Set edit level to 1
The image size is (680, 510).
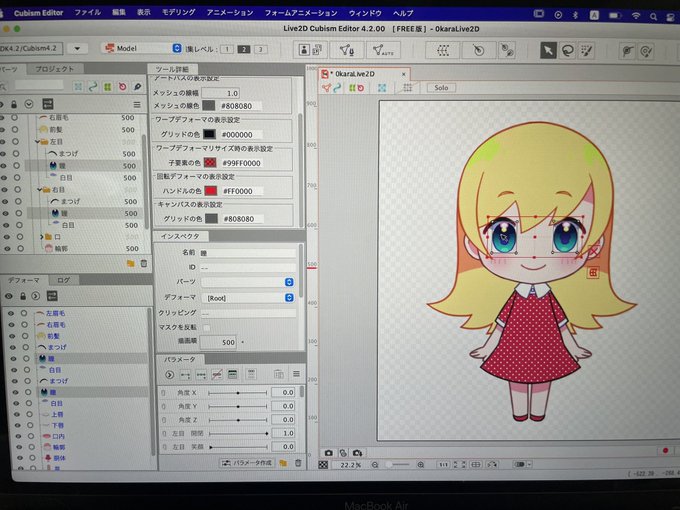click(x=227, y=49)
